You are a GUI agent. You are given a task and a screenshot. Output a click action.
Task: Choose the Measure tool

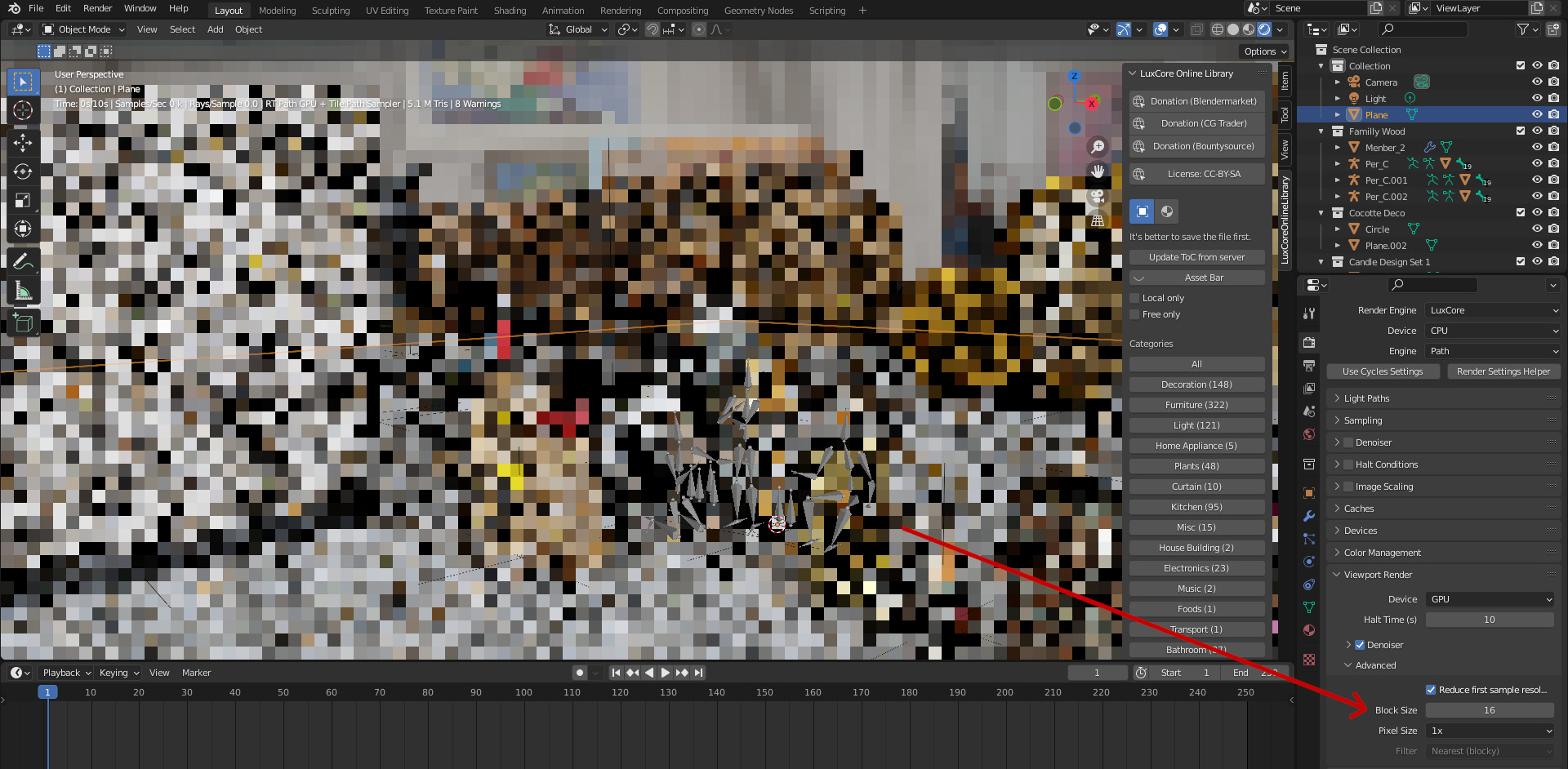tap(23, 291)
